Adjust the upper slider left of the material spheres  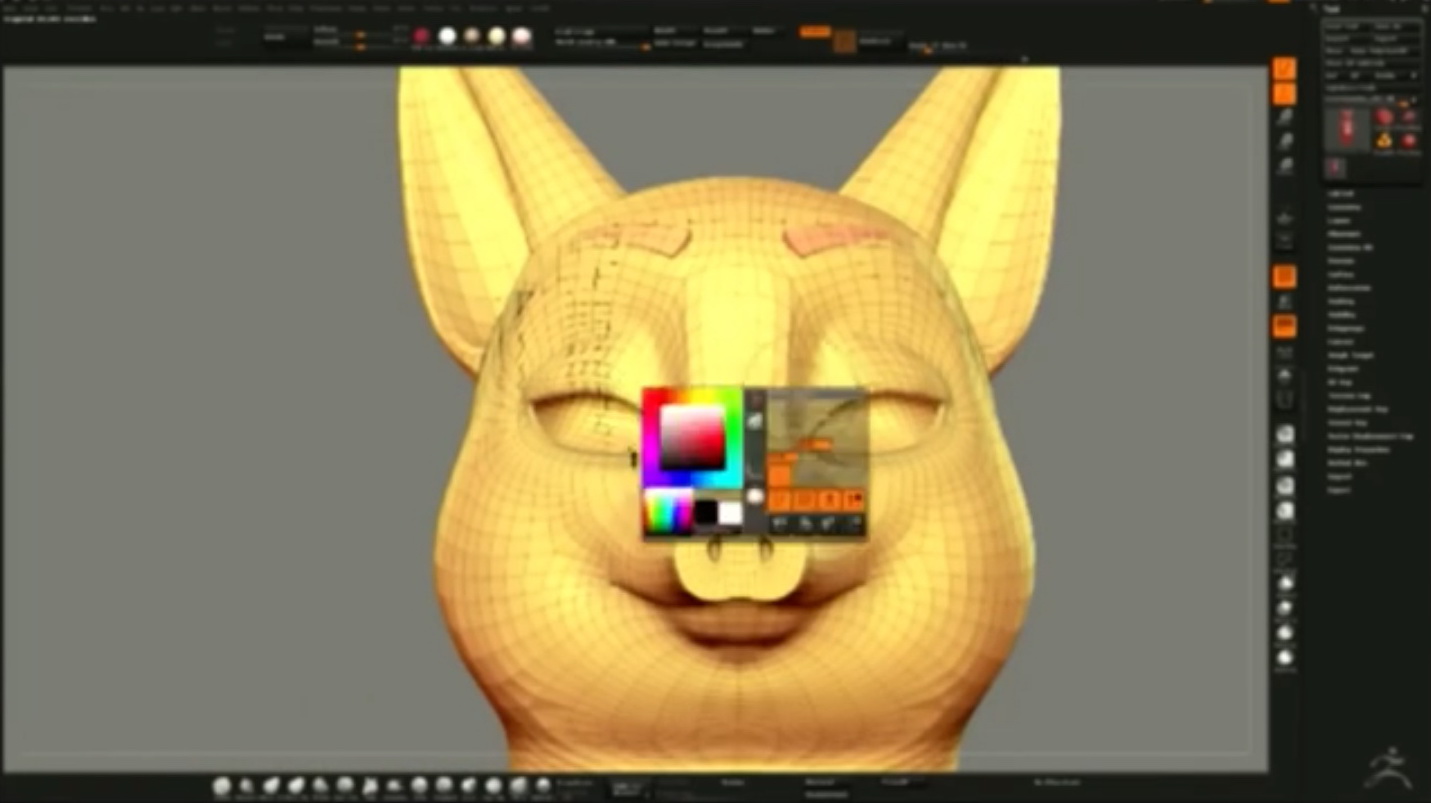point(358,35)
